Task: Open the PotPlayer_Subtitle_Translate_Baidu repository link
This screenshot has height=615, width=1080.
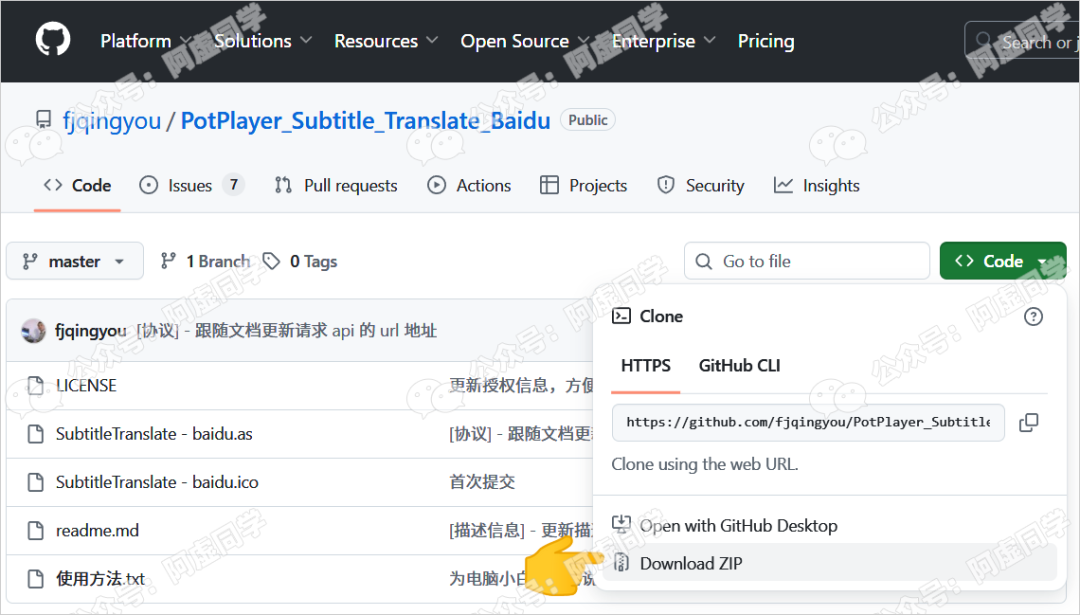Action: 365,121
